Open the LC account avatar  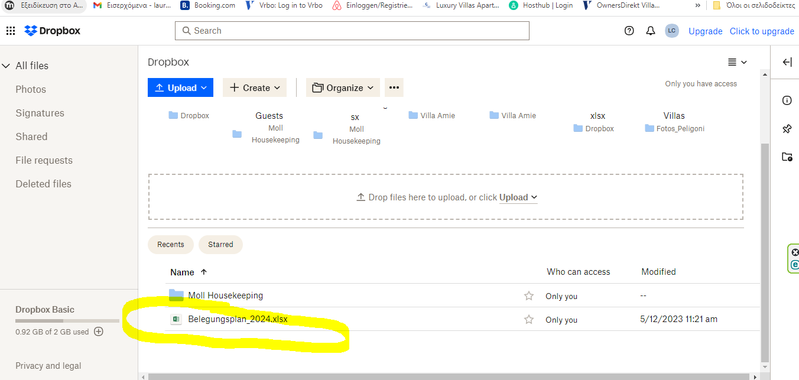[672, 31]
